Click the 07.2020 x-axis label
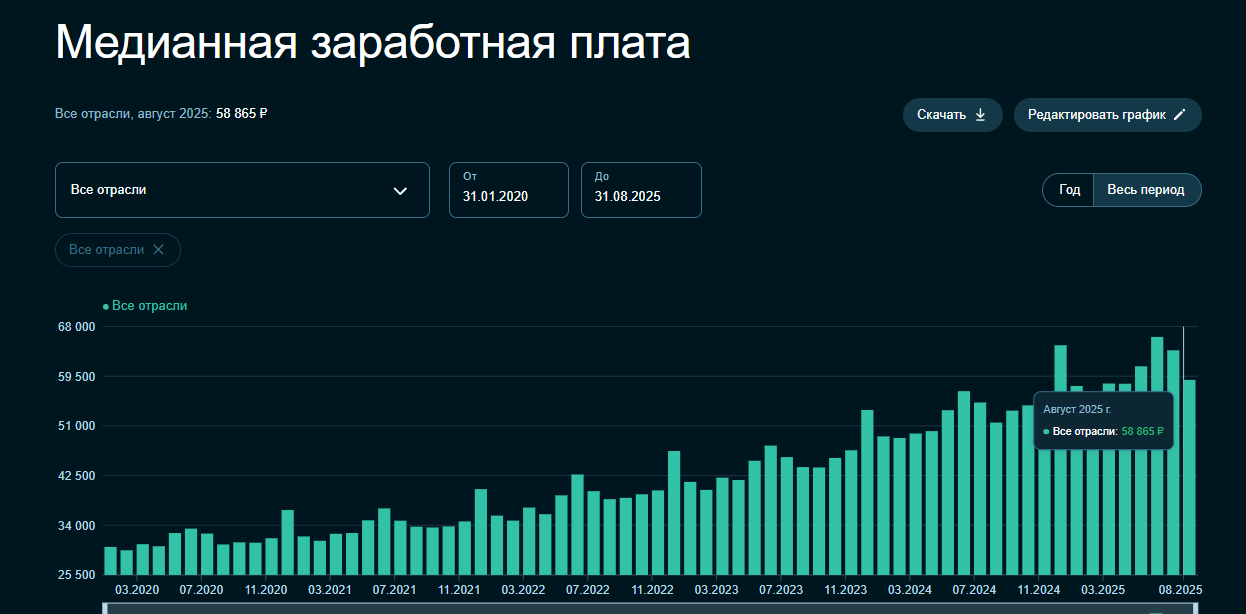 click(x=201, y=590)
